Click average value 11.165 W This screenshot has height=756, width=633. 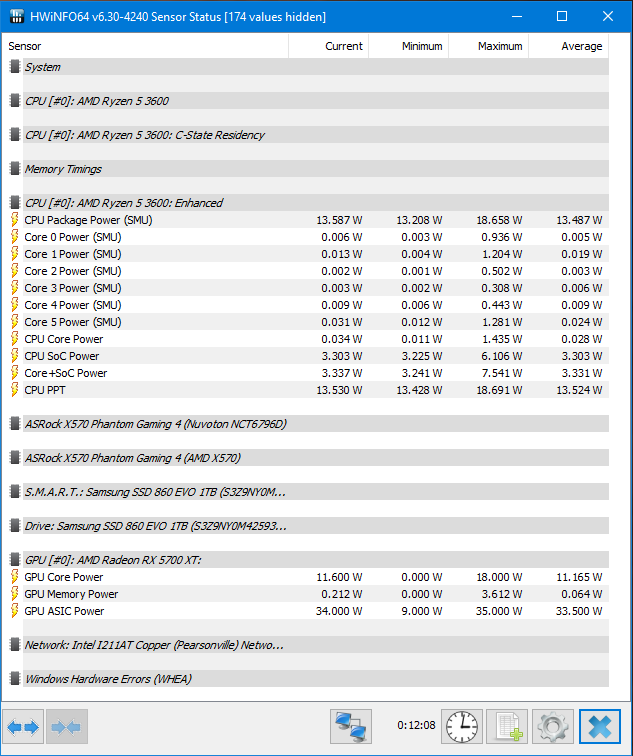coord(579,577)
